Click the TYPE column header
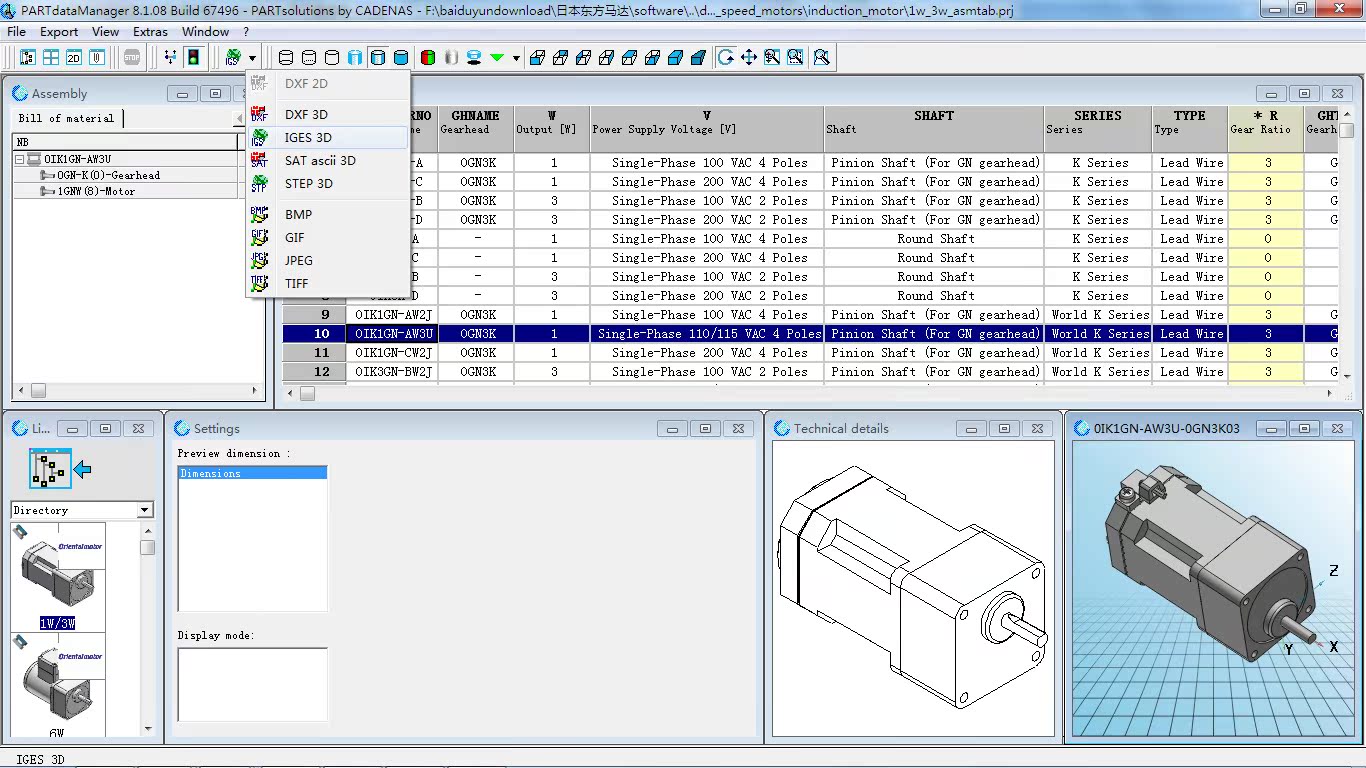Screen dimensions: 1366x768 (1190, 128)
